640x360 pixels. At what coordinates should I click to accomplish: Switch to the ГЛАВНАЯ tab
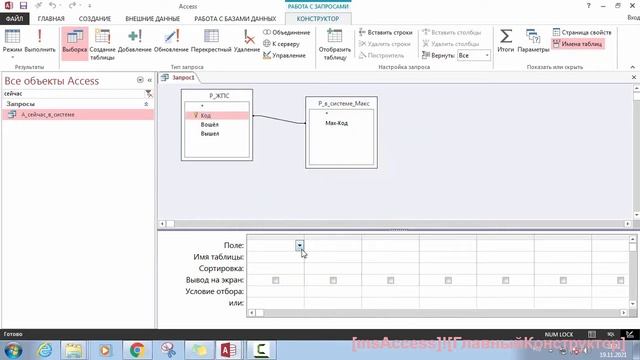coord(51,19)
